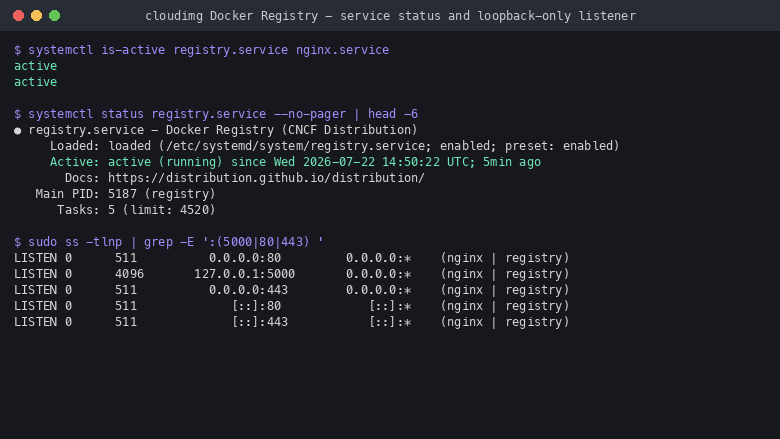The image size is (780, 439).
Task: Click the green maximize window button
Action: tap(55, 15)
